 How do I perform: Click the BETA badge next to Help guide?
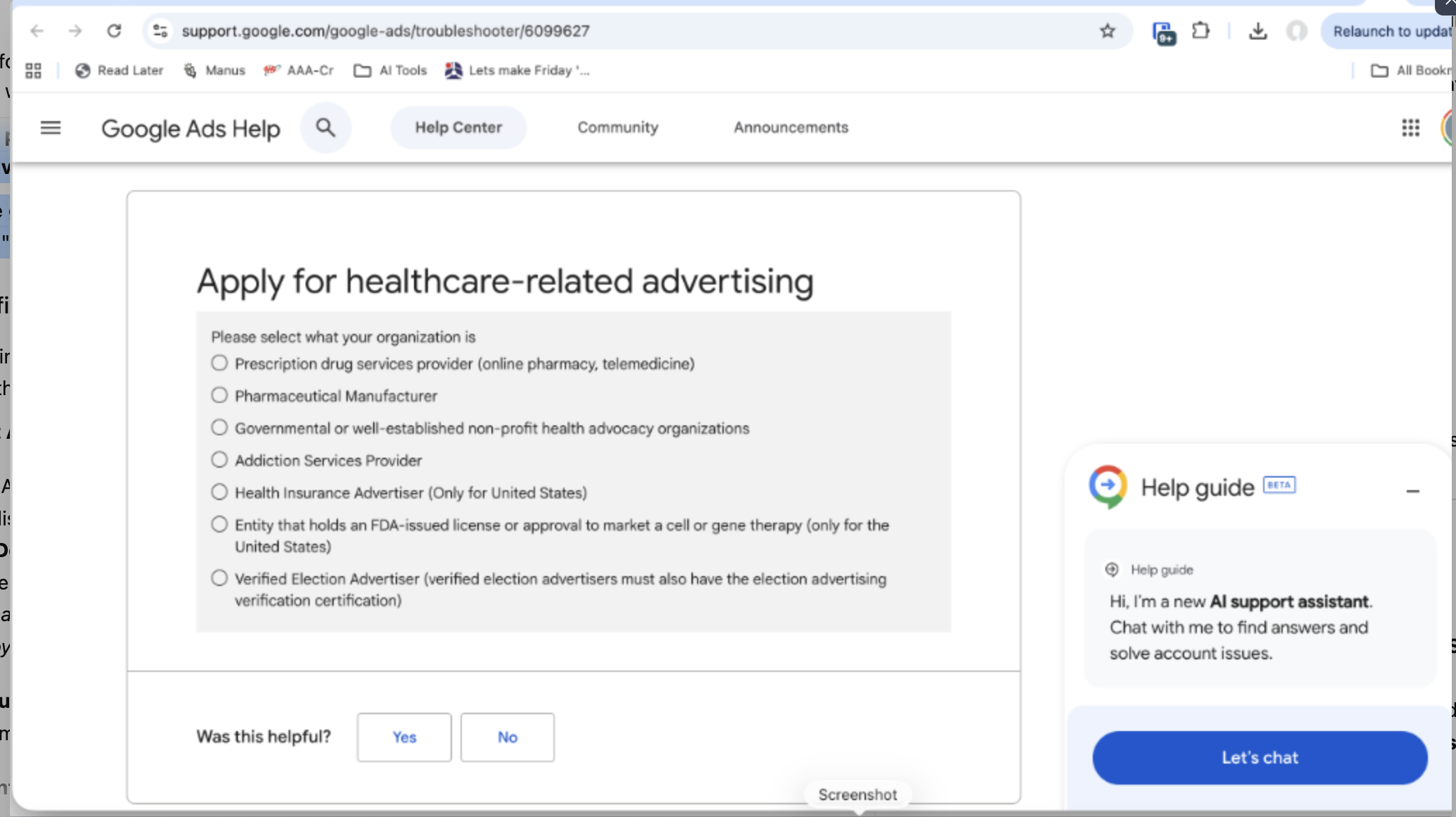point(1279,485)
